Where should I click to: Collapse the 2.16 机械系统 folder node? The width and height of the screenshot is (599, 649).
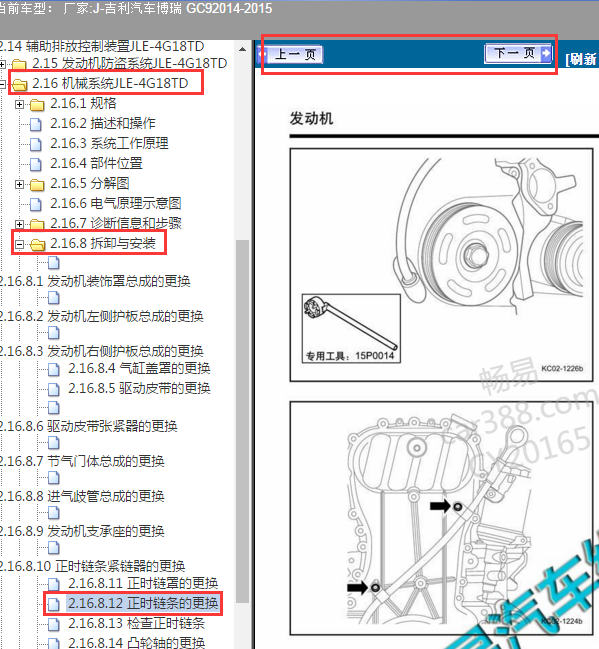[x=2, y=84]
